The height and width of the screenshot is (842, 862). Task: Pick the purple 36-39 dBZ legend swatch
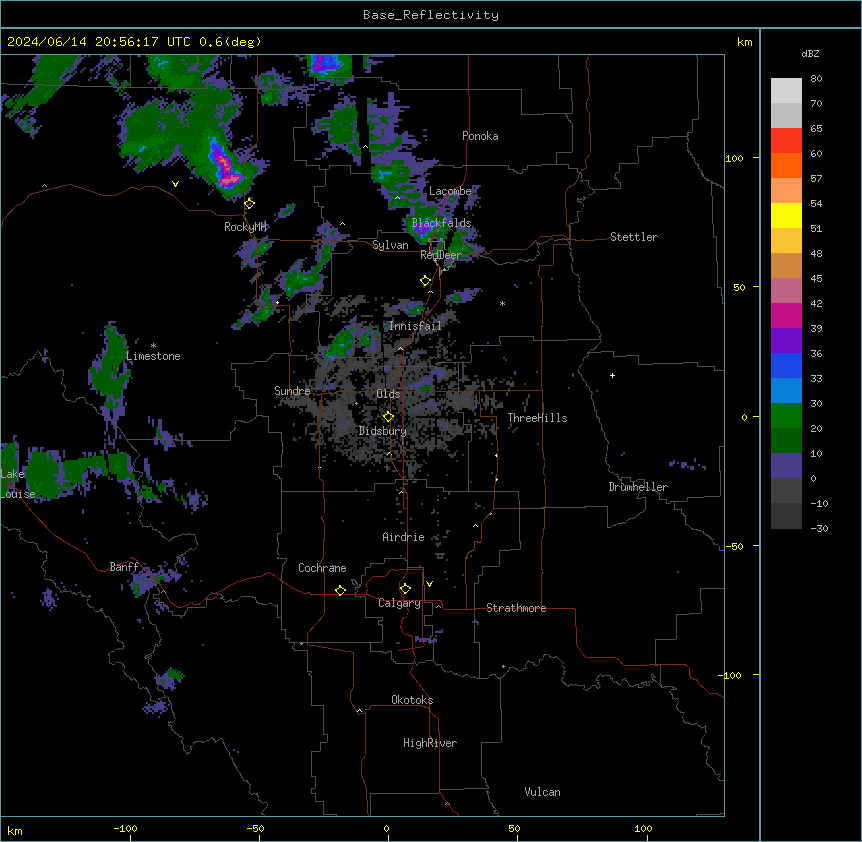click(x=786, y=341)
